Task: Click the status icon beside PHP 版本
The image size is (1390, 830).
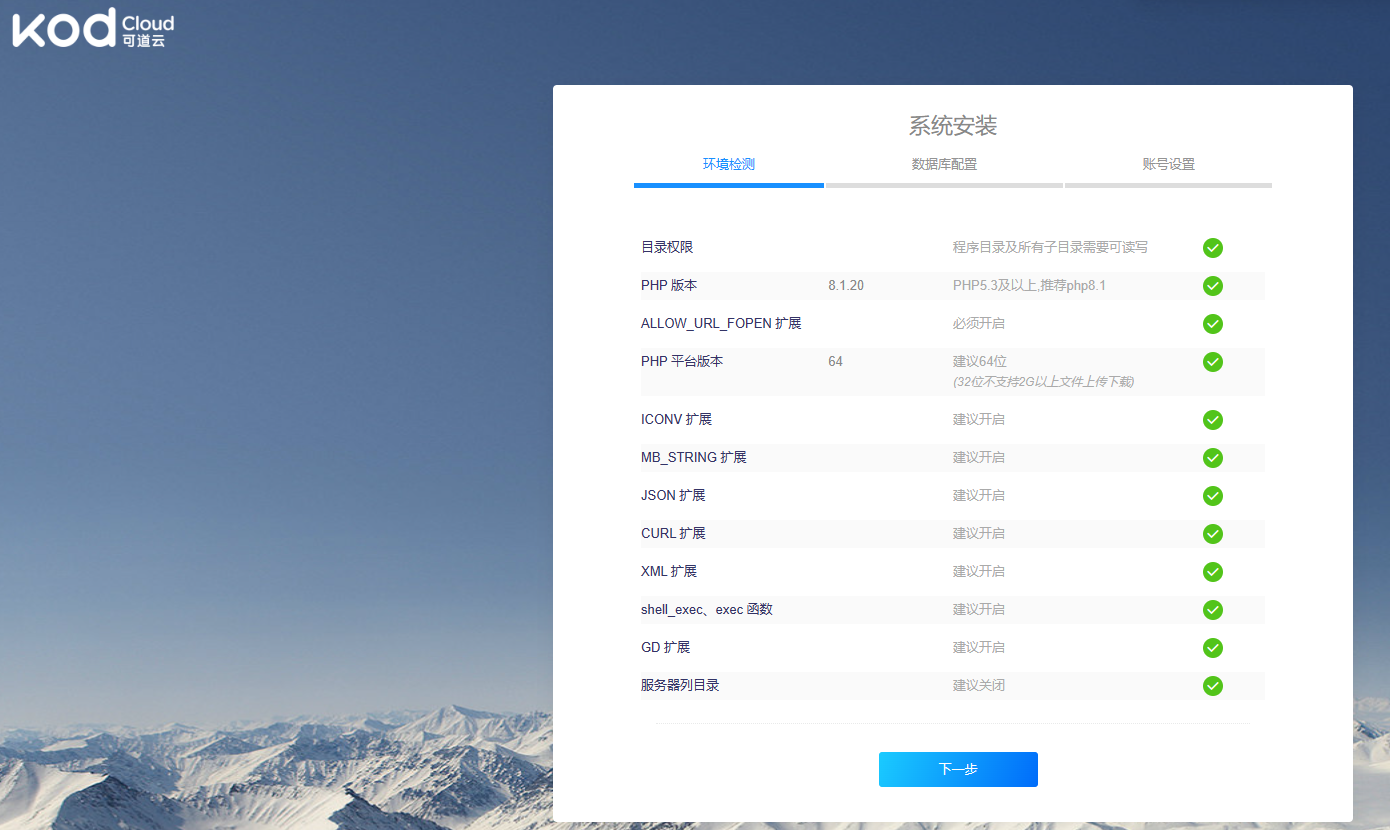Action: click(x=1213, y=286)
